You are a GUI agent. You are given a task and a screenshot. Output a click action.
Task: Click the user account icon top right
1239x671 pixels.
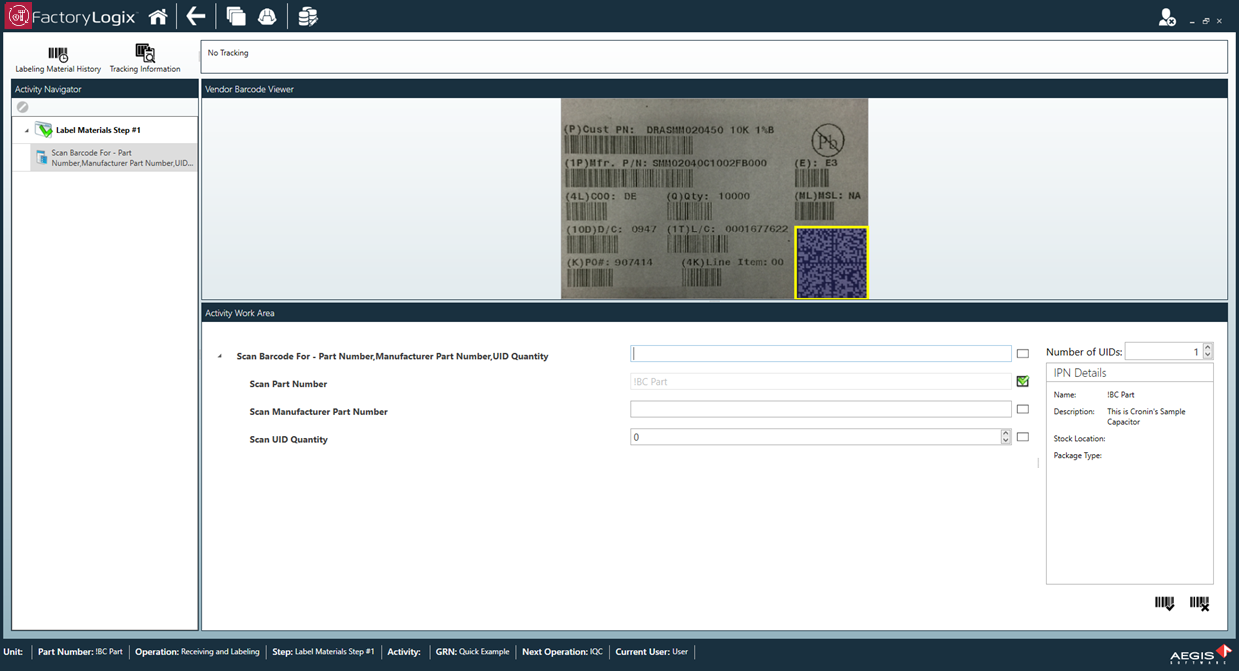click(x=1167, y=16)
